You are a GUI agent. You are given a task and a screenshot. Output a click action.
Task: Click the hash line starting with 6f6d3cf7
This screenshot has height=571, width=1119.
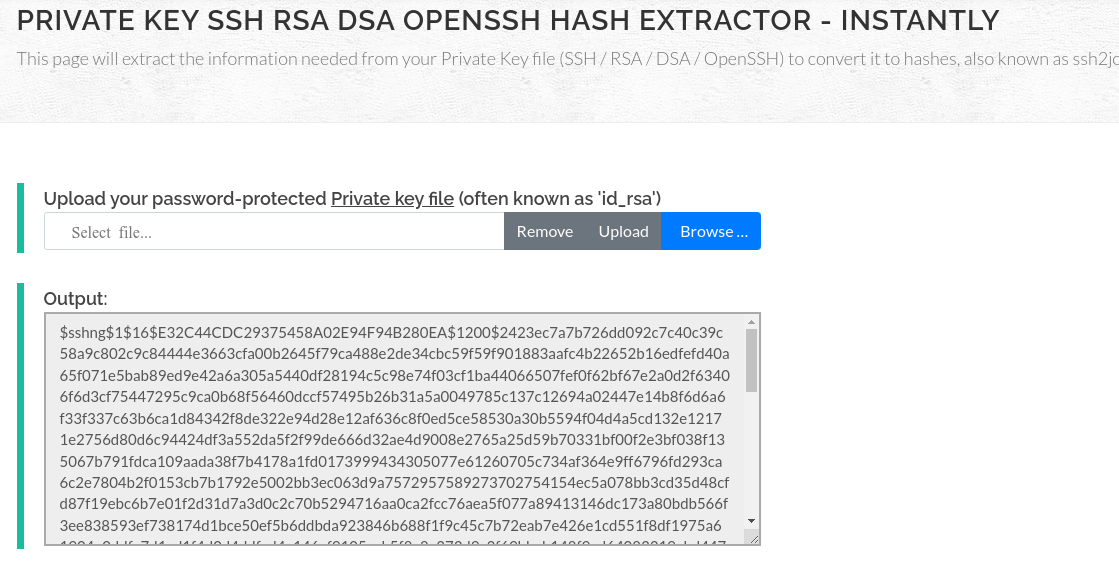tap(393, 397)
